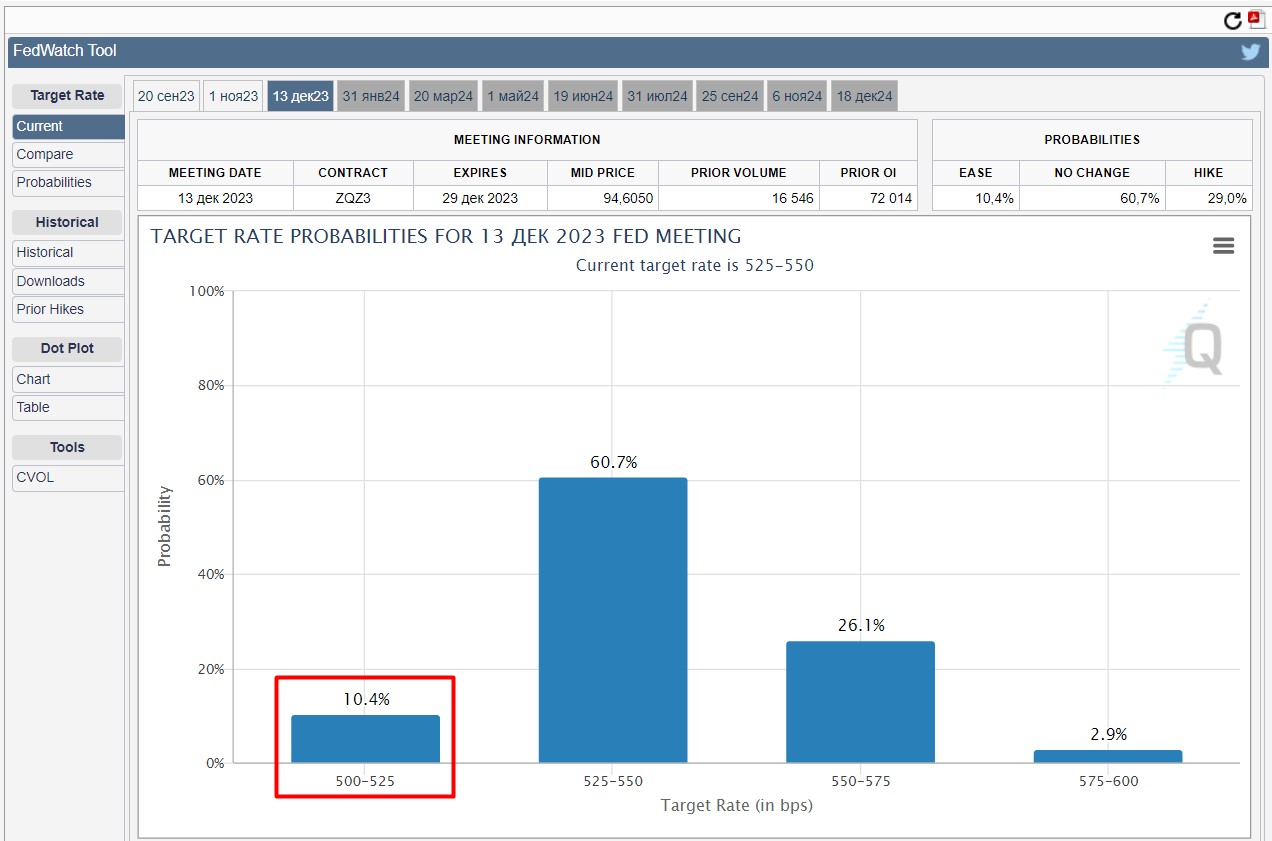1272x841 pixels.
Task: Click the 72 014 prior OI cell
Action: point(868,198)
